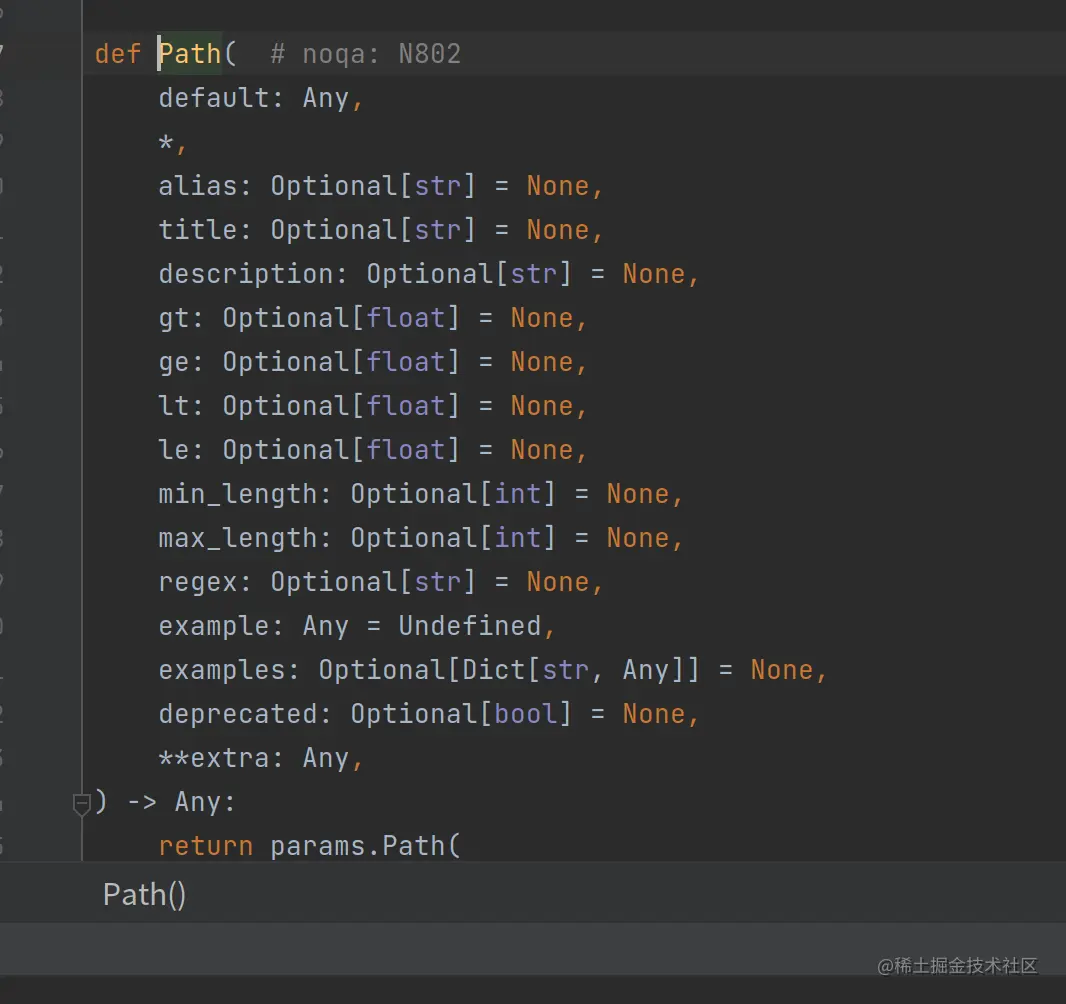Click the 'ge' parameter name
This screenshot has height=1004, width=1066.
click(174, 362)
